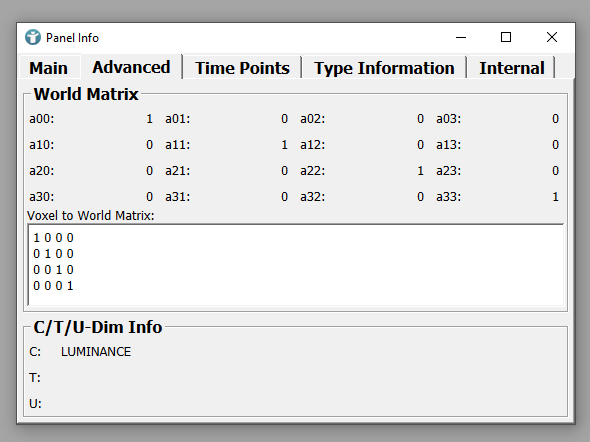Click the a11 matrix value
The width and height of the screenshot is (590, 442).
284,145
